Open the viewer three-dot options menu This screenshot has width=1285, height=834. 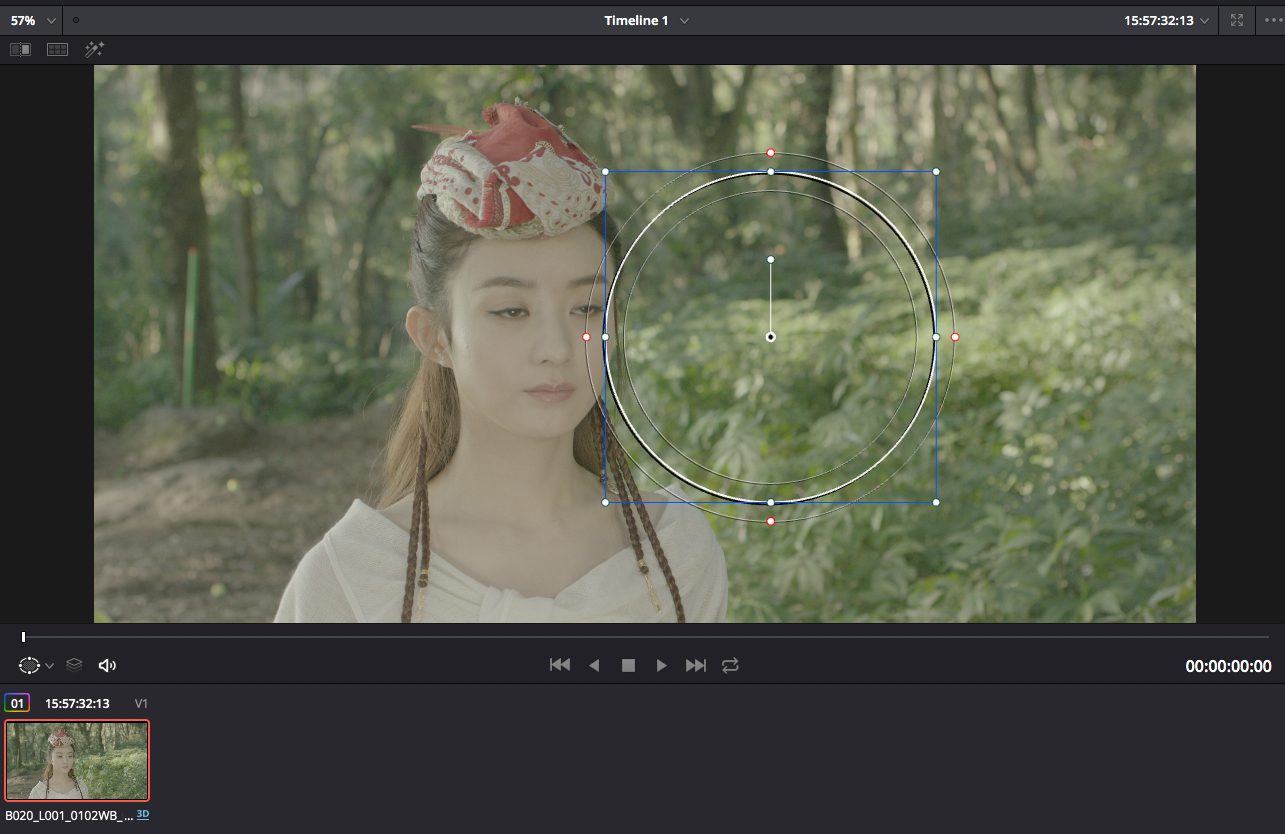click(x=1271, y=20)
